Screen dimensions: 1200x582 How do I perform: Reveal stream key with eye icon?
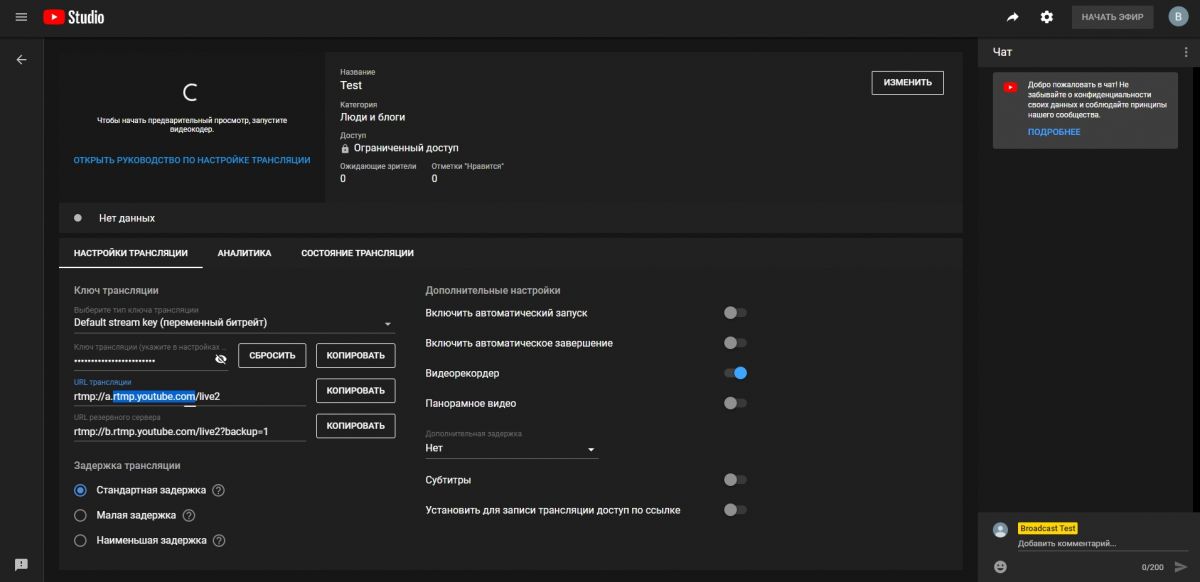tap(221, 358)
